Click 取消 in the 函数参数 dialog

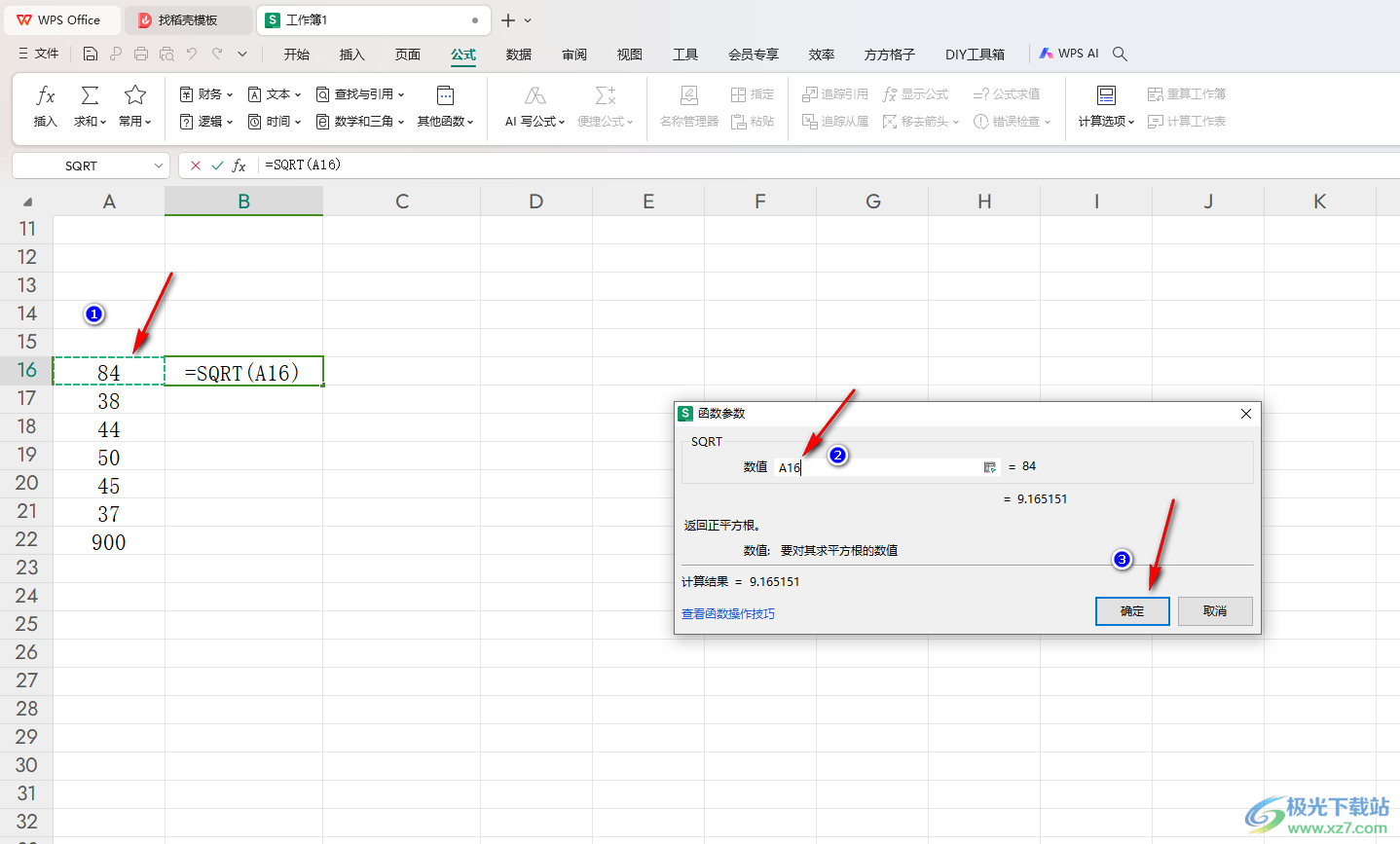tap(1215, 611)
